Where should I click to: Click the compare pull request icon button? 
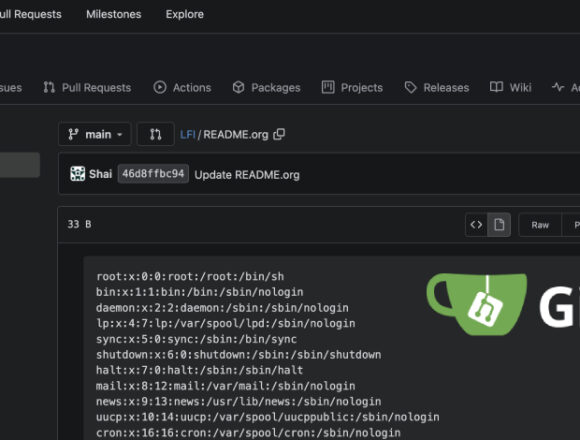(155, 134)
